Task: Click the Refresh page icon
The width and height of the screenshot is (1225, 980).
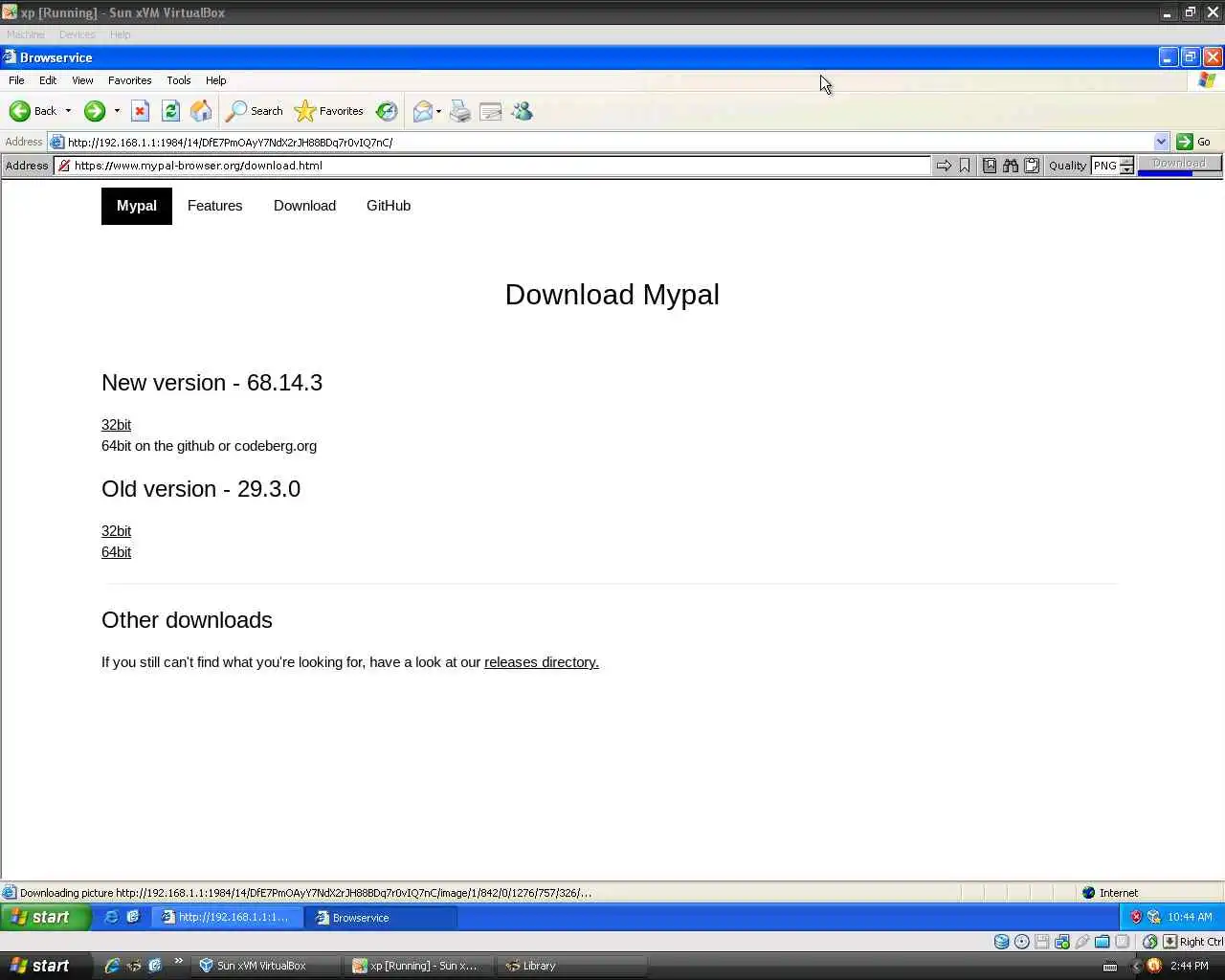Action: (x=170, y=111)
